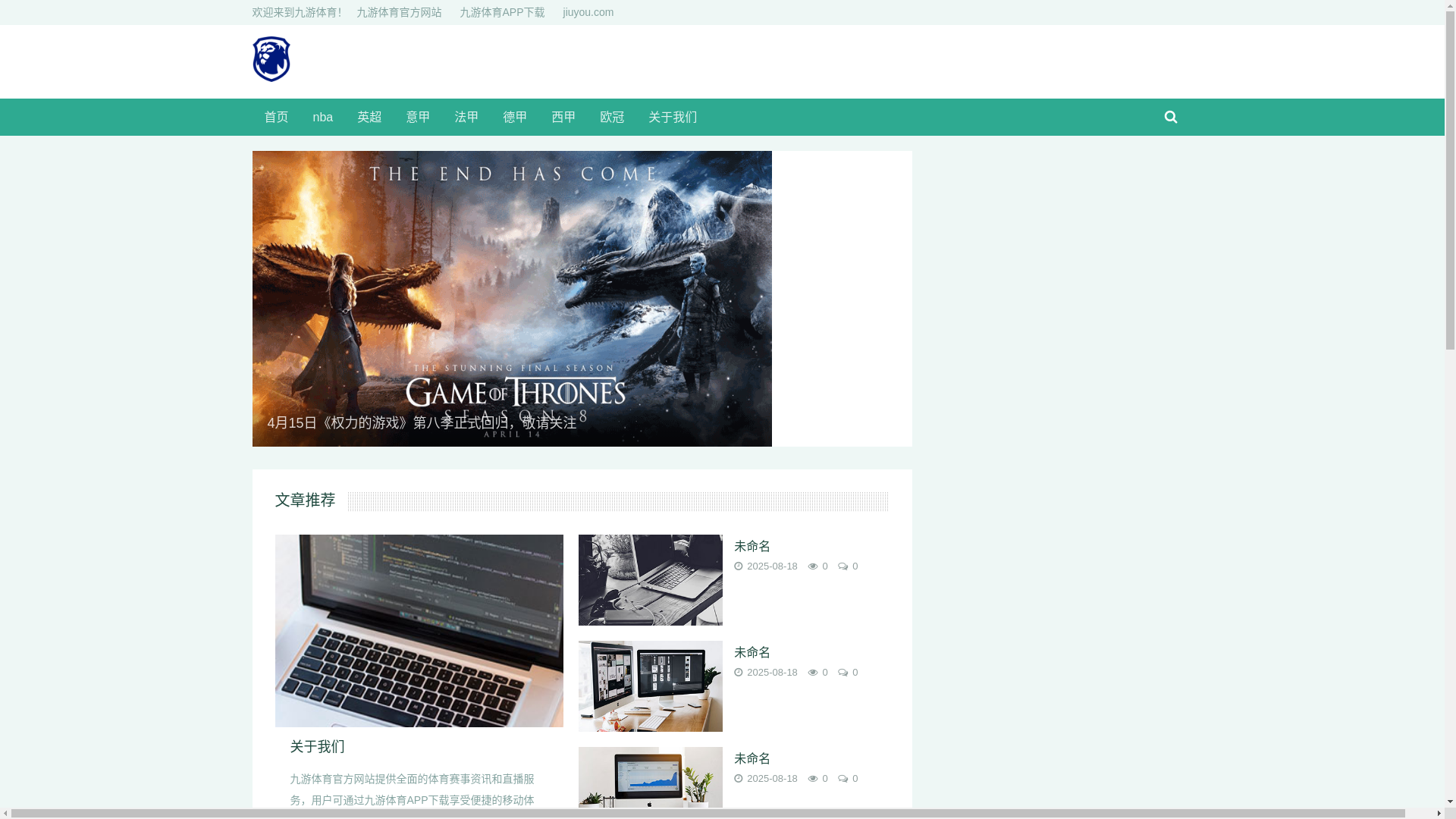Open the black-and-white laptop thumbnail
The height and width of the screenshot is (819, 1456).
pos(650,580)
